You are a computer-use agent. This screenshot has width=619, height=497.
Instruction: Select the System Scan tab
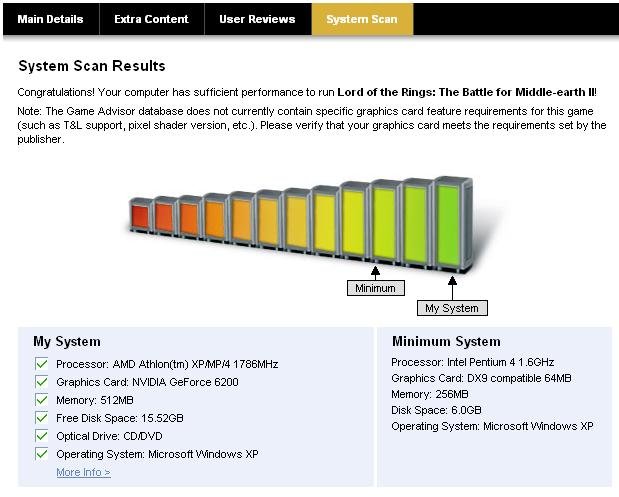click(362, 19)
